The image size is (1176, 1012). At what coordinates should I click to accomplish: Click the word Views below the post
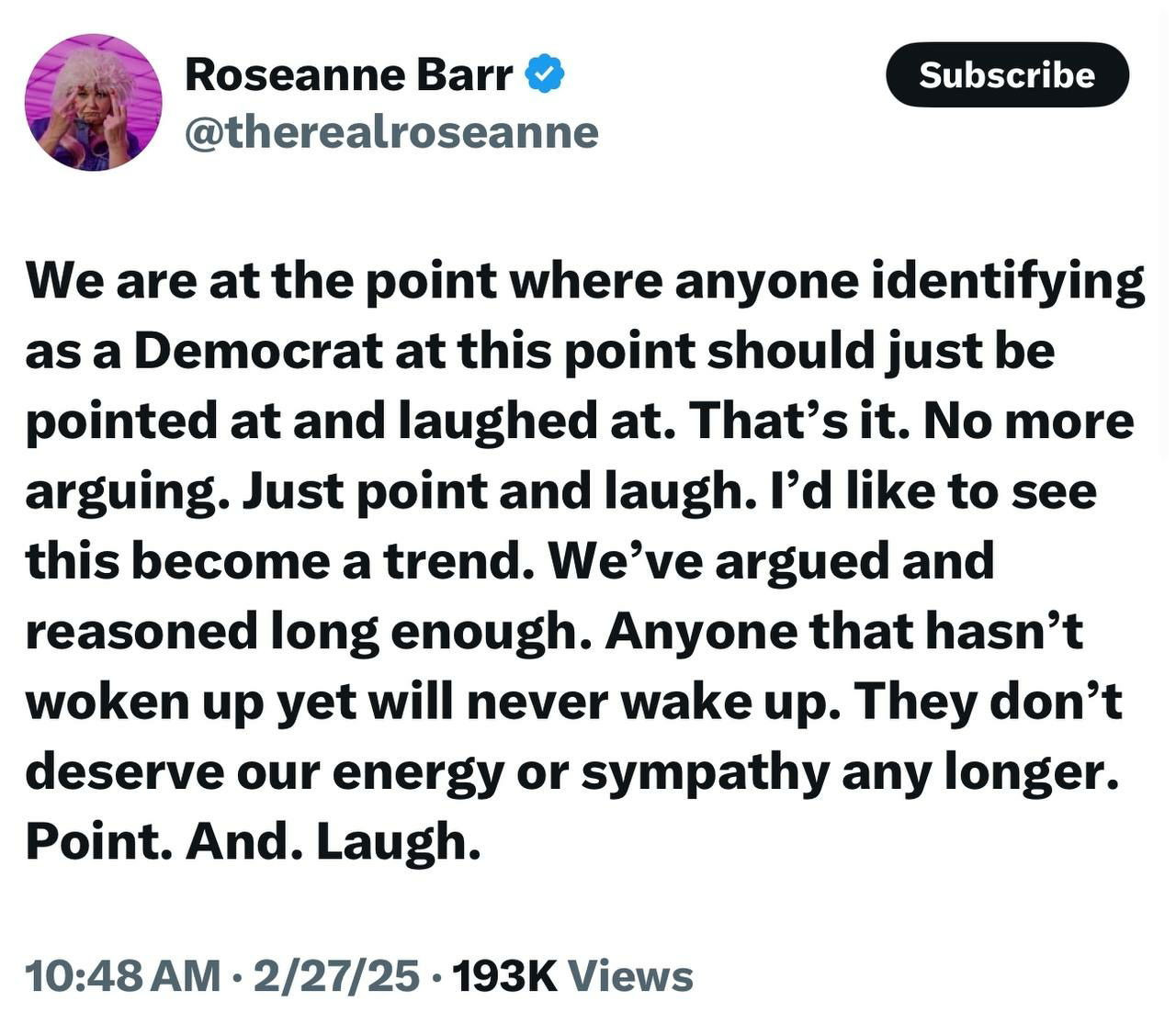tap(631, 975)
